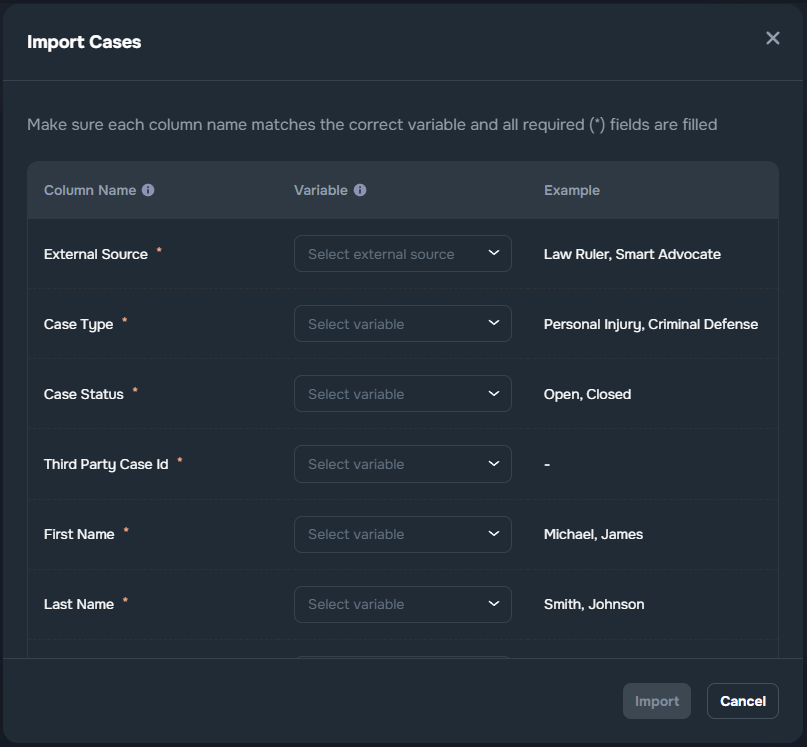Select the Example column header
The height and width of the screenshot is (747, 807).
coord(571,190)
